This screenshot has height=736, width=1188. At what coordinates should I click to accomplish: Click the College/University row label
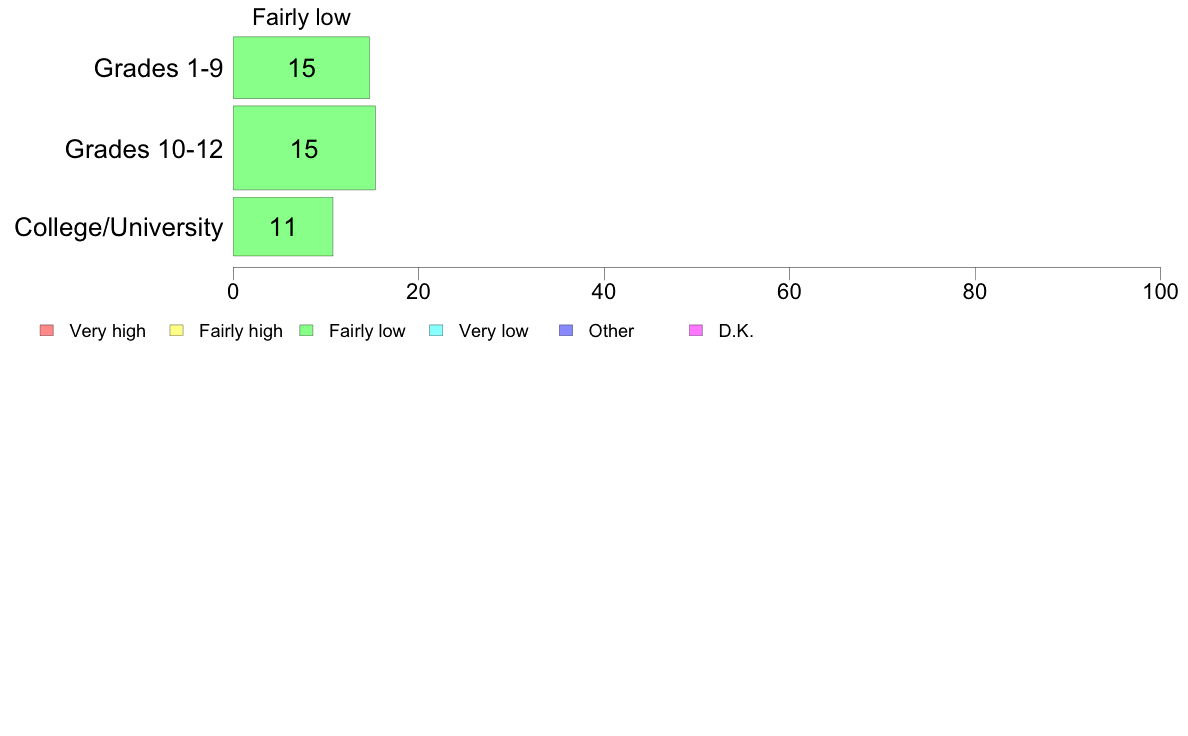pos(119,227)
